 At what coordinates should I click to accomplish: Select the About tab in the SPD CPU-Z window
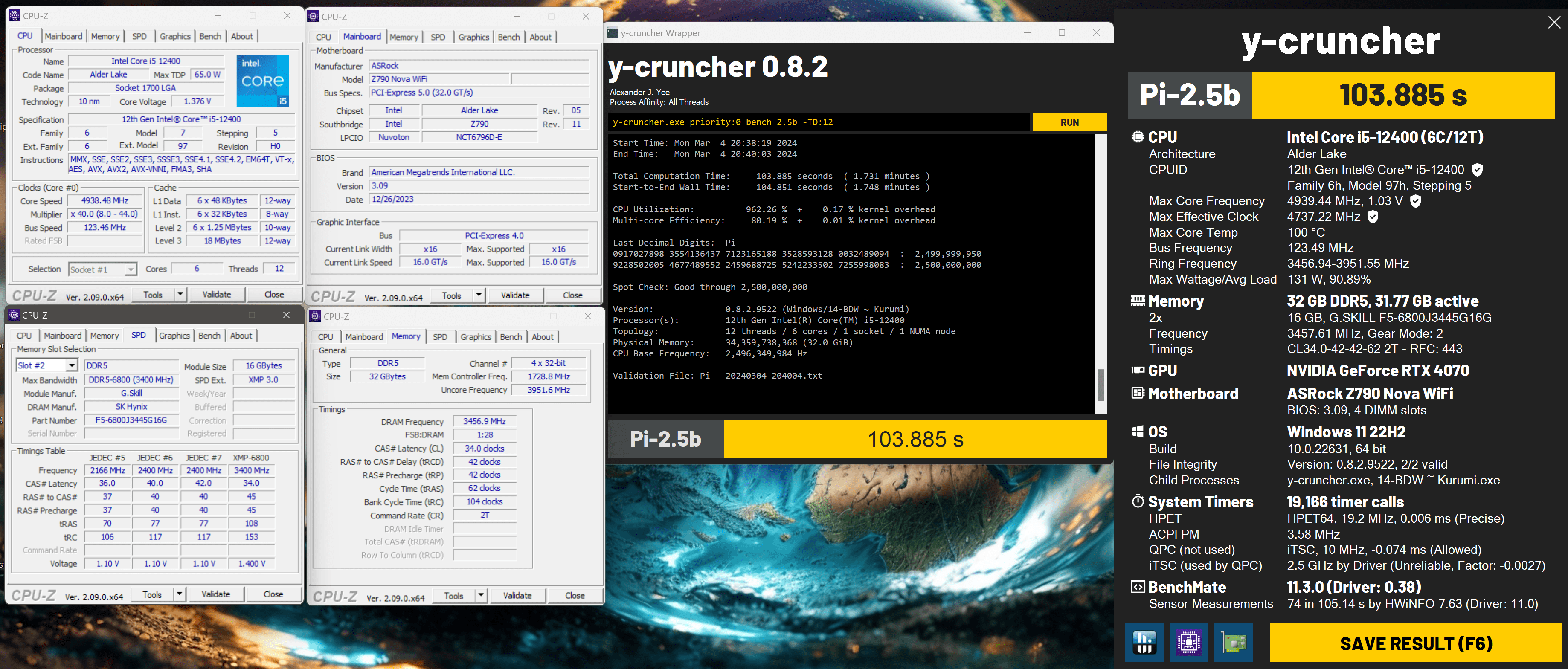pyautogui.click(x=241, y=336)
